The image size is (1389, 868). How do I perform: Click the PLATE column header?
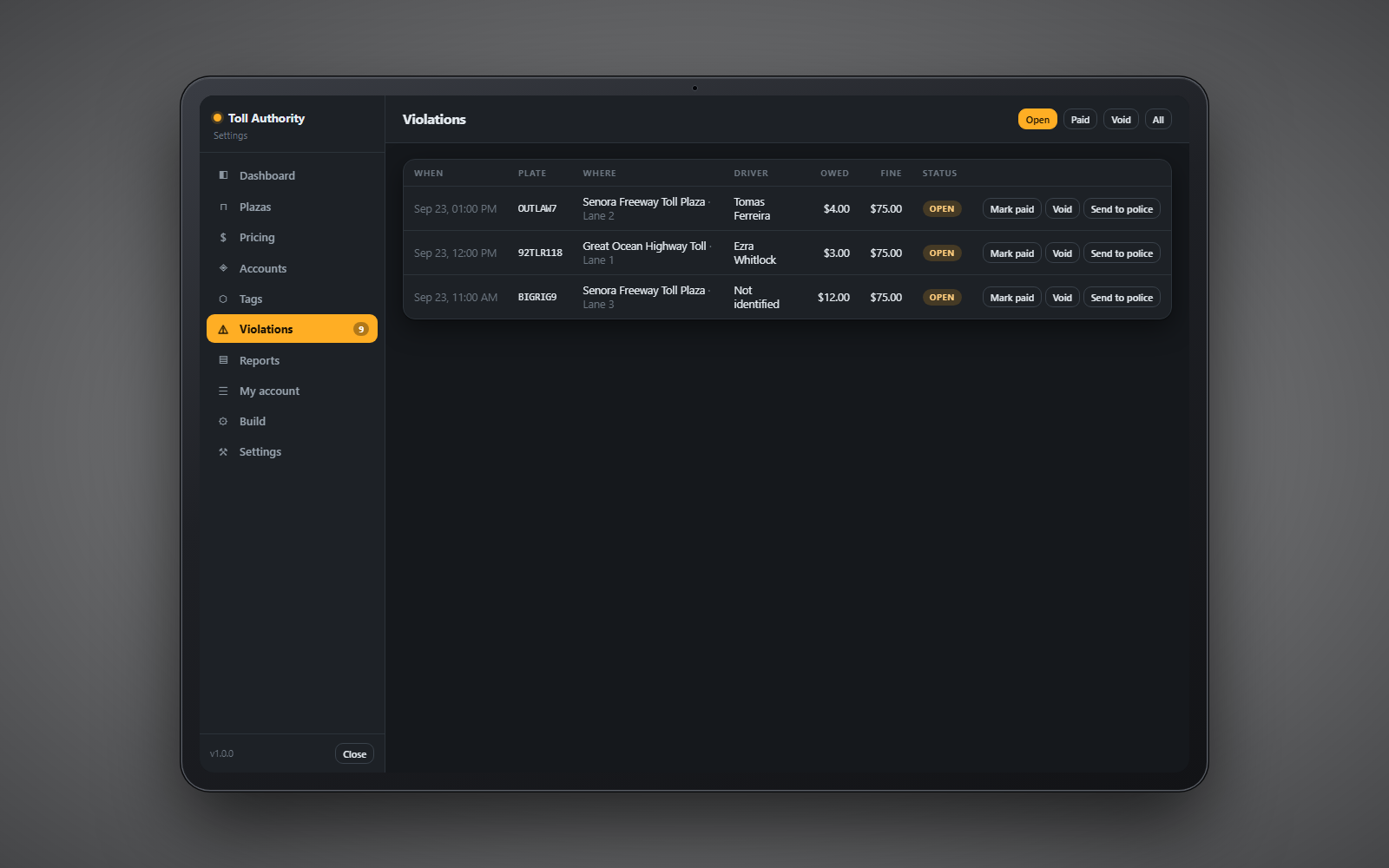(532, 174)
